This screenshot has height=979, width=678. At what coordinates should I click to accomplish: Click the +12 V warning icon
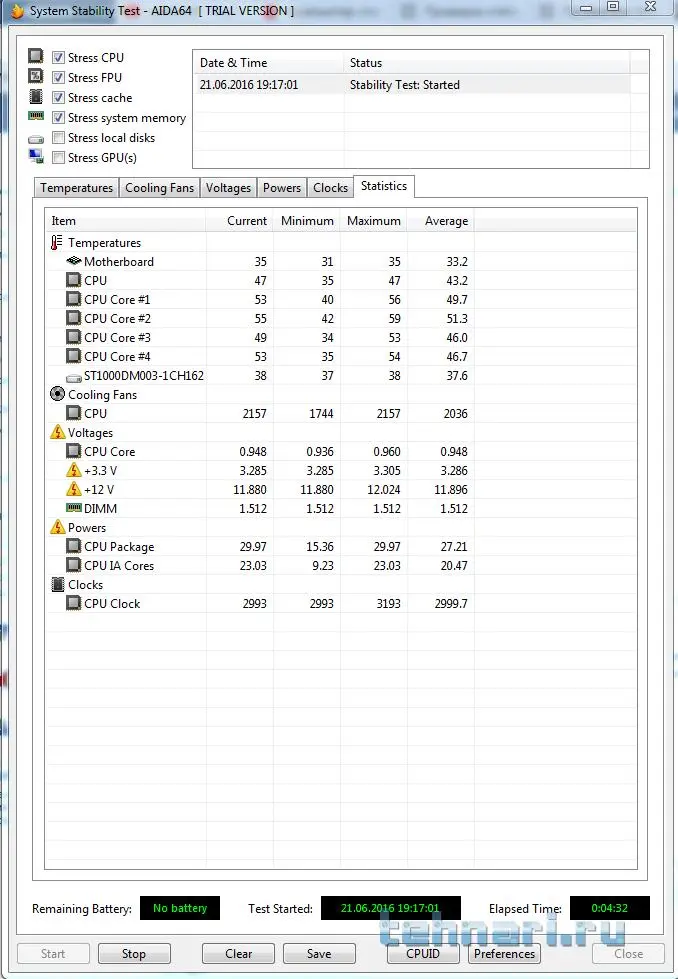click(x=74, y=489)
